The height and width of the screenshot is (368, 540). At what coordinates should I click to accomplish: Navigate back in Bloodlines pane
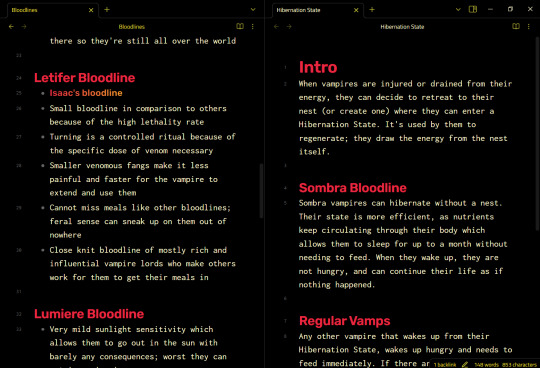click(x=11, y=27)
